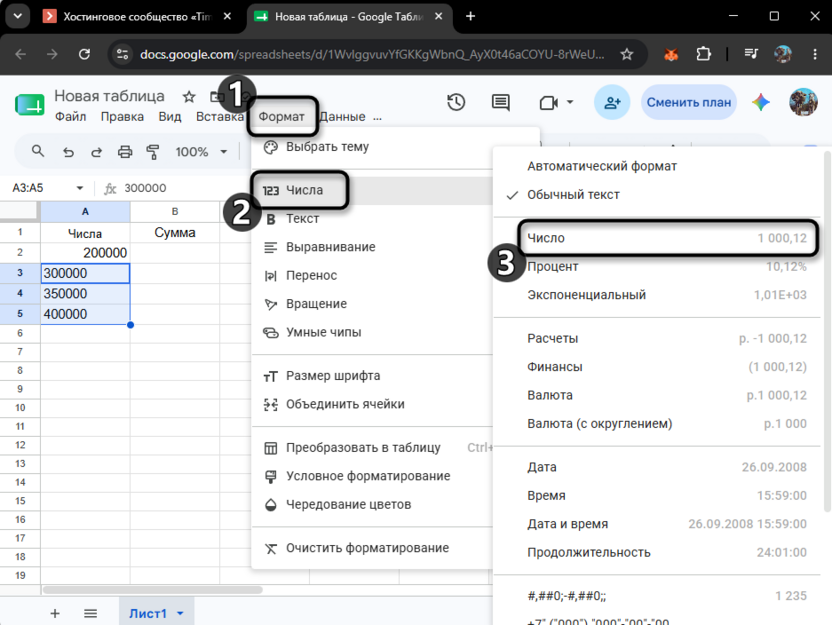Click the Gemini sparkle icon
This screenshot has width=832, height=625.
click(x=760, y=102)
